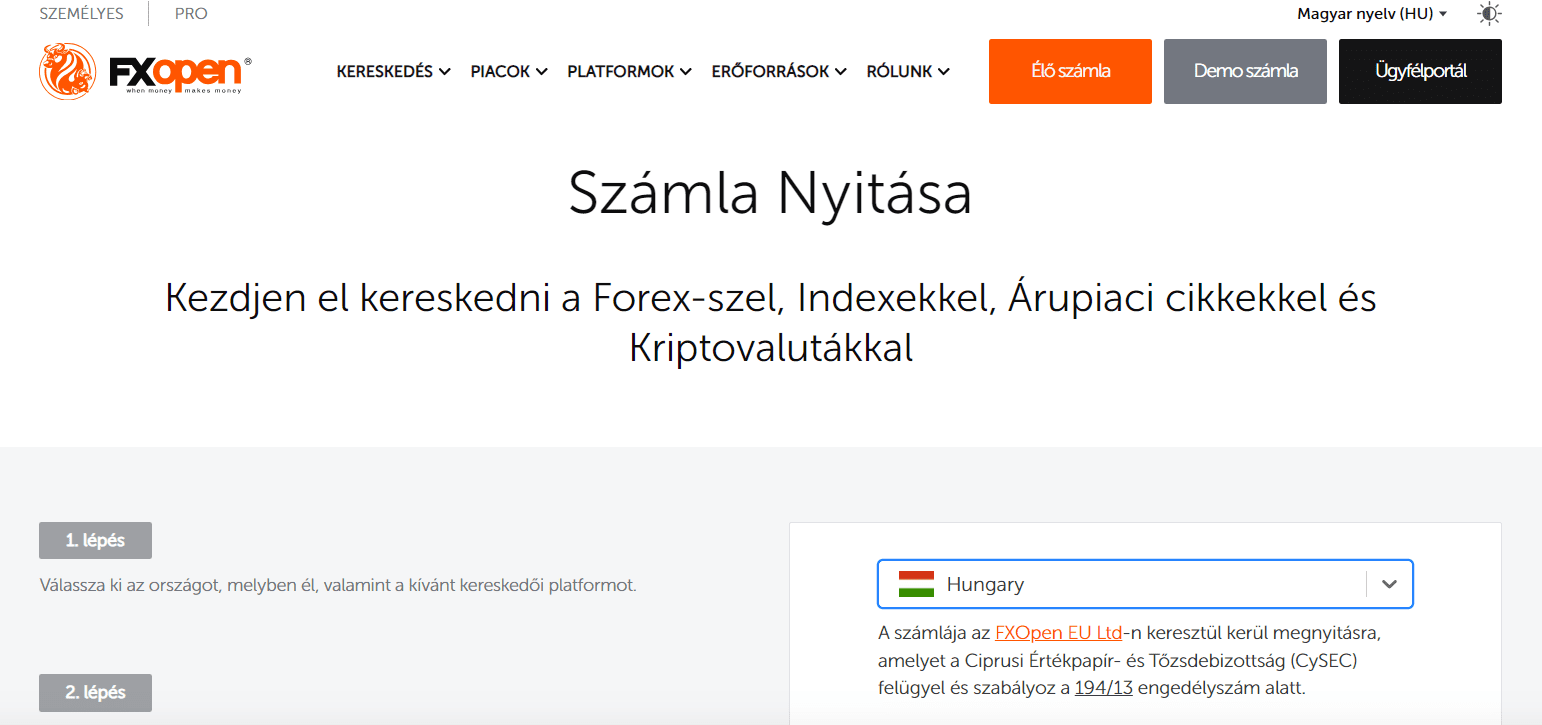Switch to the PRO tab

point(191,14)
